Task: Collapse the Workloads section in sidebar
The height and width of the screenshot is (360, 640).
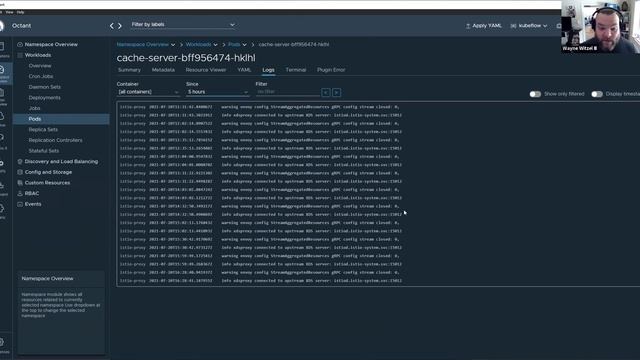Action: 38,55
